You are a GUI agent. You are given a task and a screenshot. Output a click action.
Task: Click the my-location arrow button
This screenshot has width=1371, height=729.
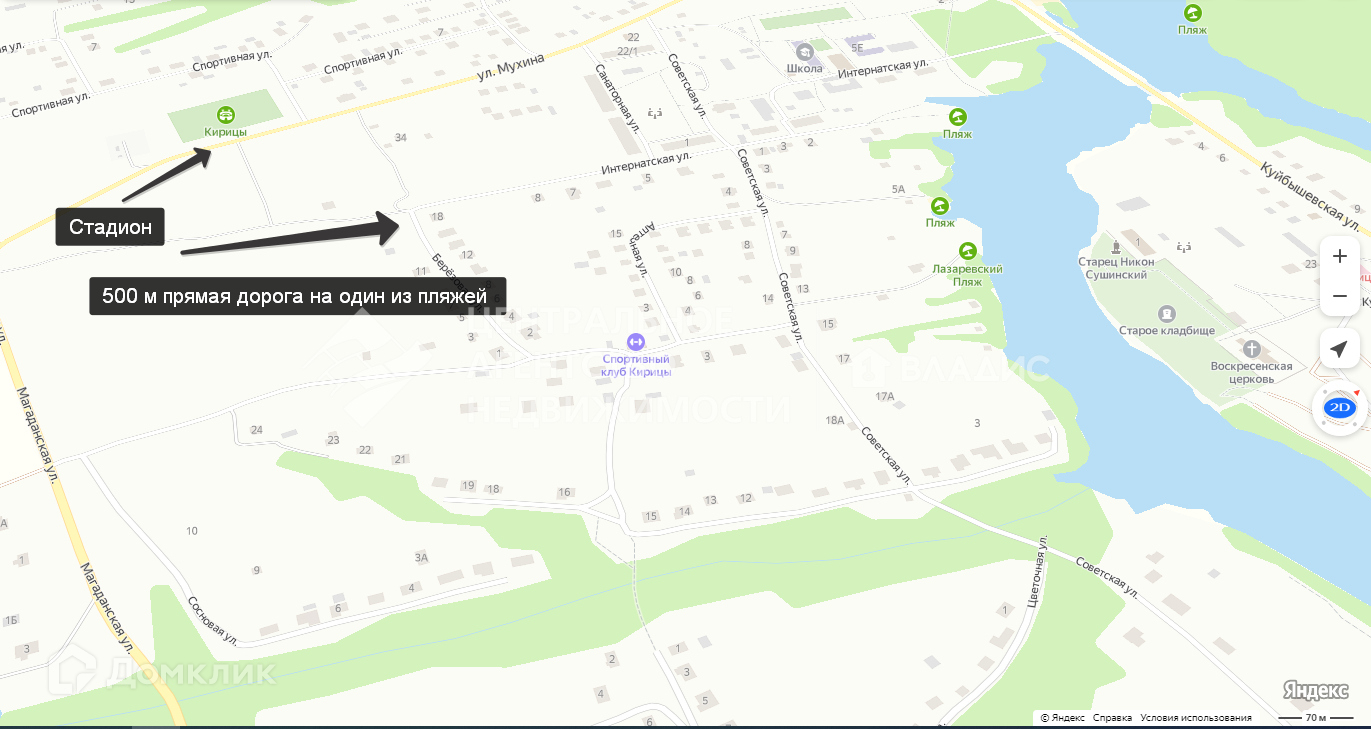click(1339, 348)
